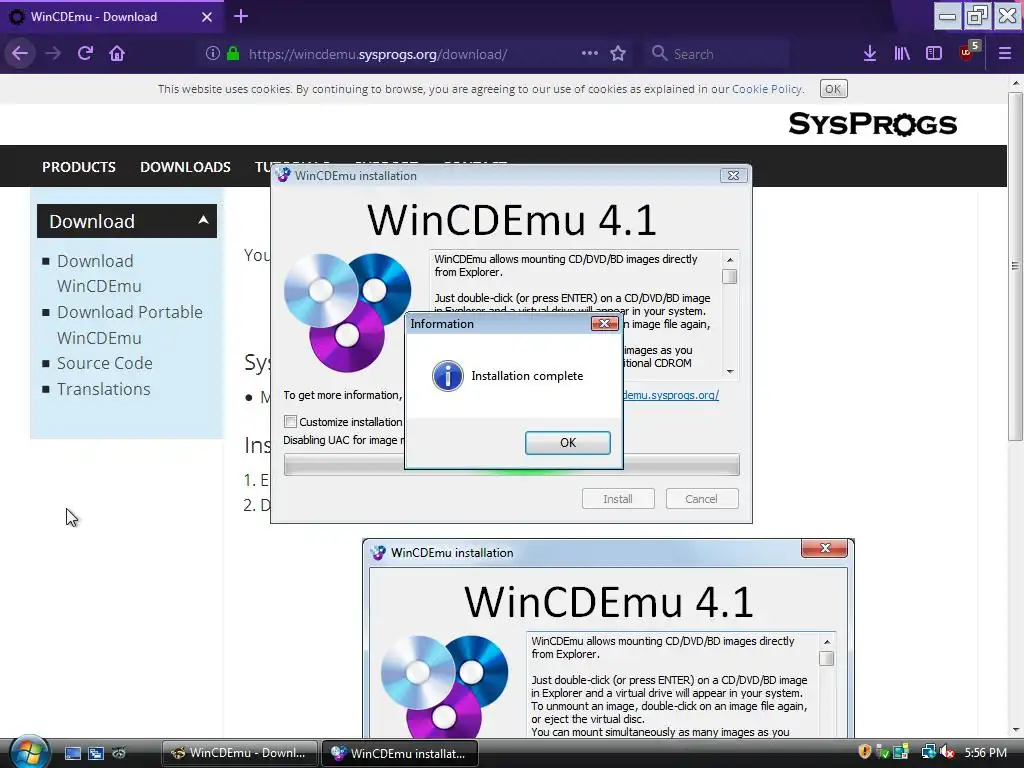Click Show Desktop quick launch icon
The height and width of the screenshot is (768, 1024).
(72, 753)
